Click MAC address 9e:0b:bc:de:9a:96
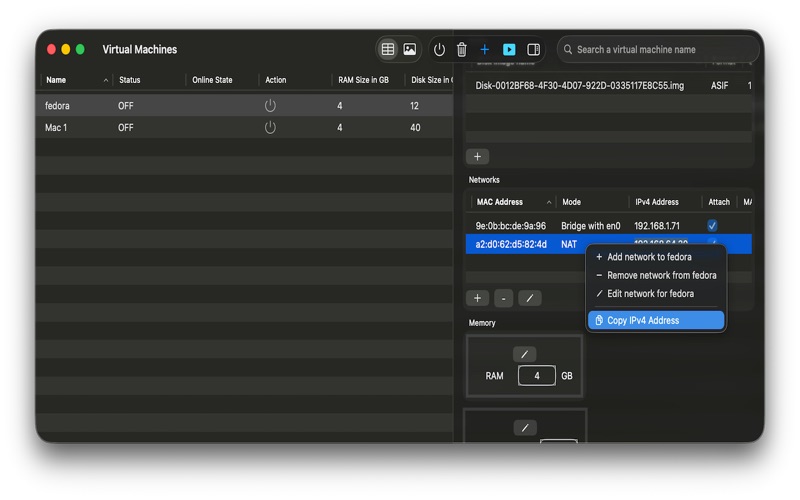This screenshot has height=500, width=800. click(x=511, y=226)
